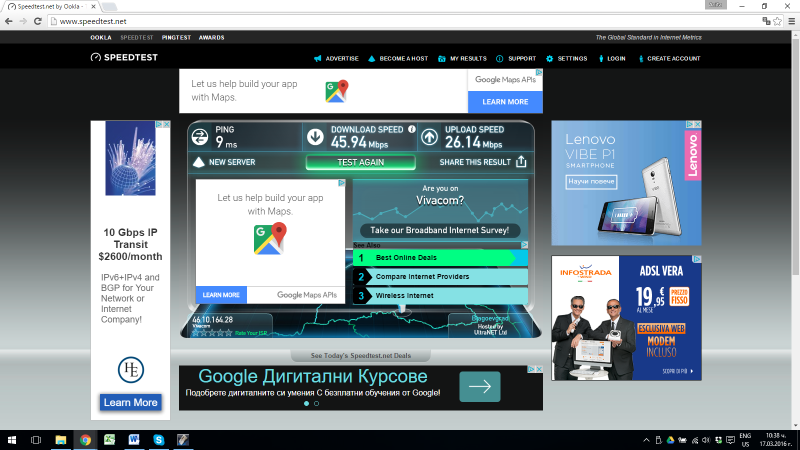Click the share result export icon

coord(521,162)
